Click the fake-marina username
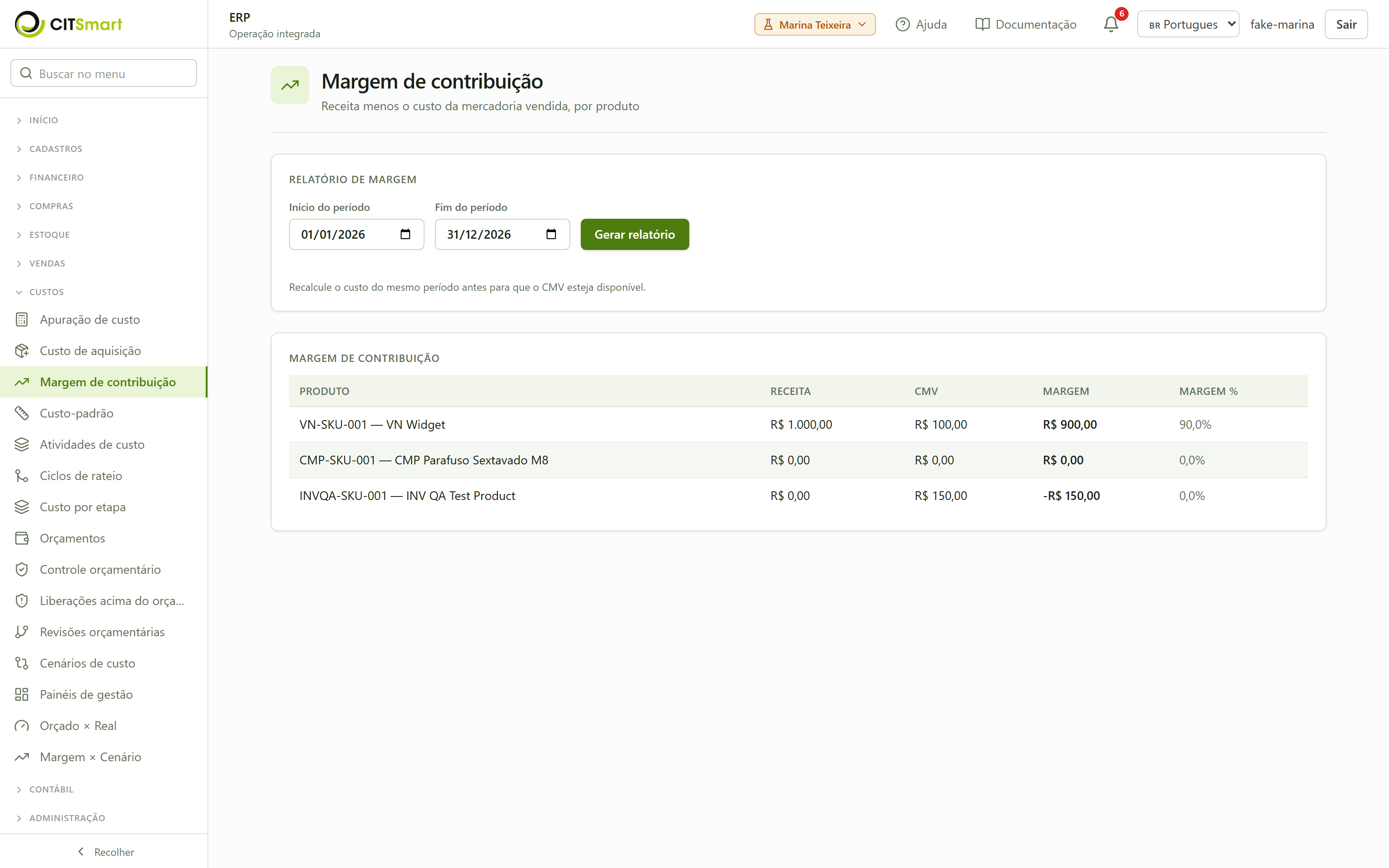Screen dimensions: 1389x868 [x=1282, y=24]
